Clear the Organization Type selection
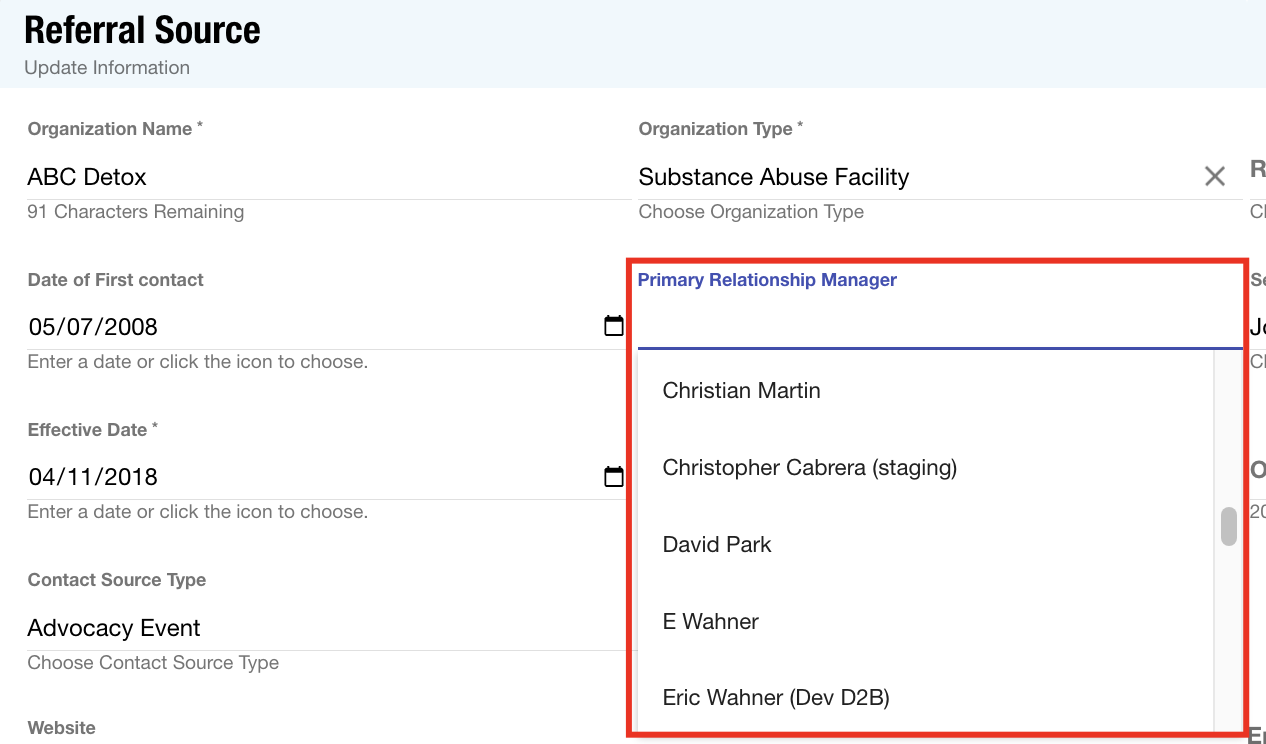1266x744 pixels. coord(1214,177)
